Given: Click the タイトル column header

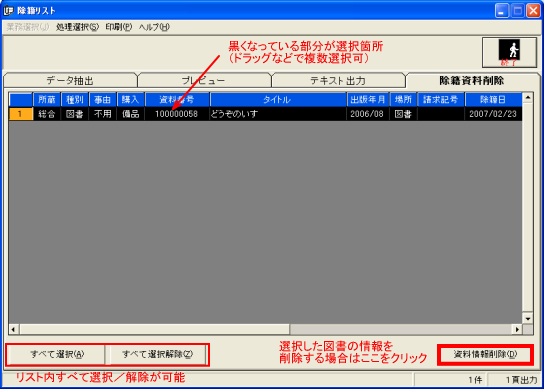Looking at the screenshot, I should coord(278,100).
